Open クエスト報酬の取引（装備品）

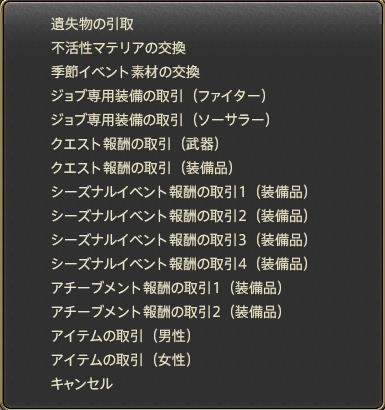(143, 168)
